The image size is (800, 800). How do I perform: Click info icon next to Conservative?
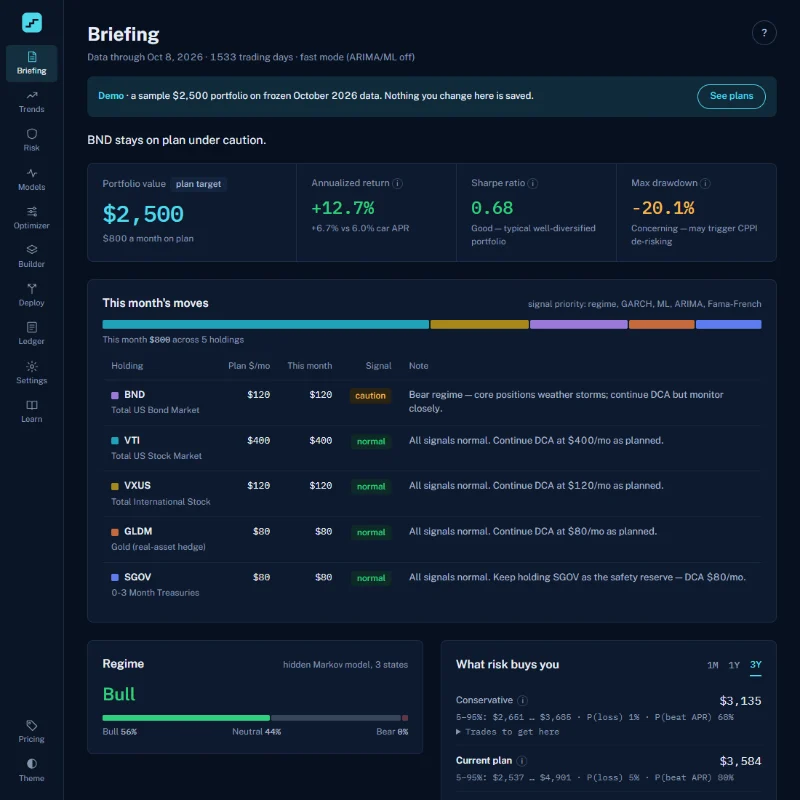522,700
